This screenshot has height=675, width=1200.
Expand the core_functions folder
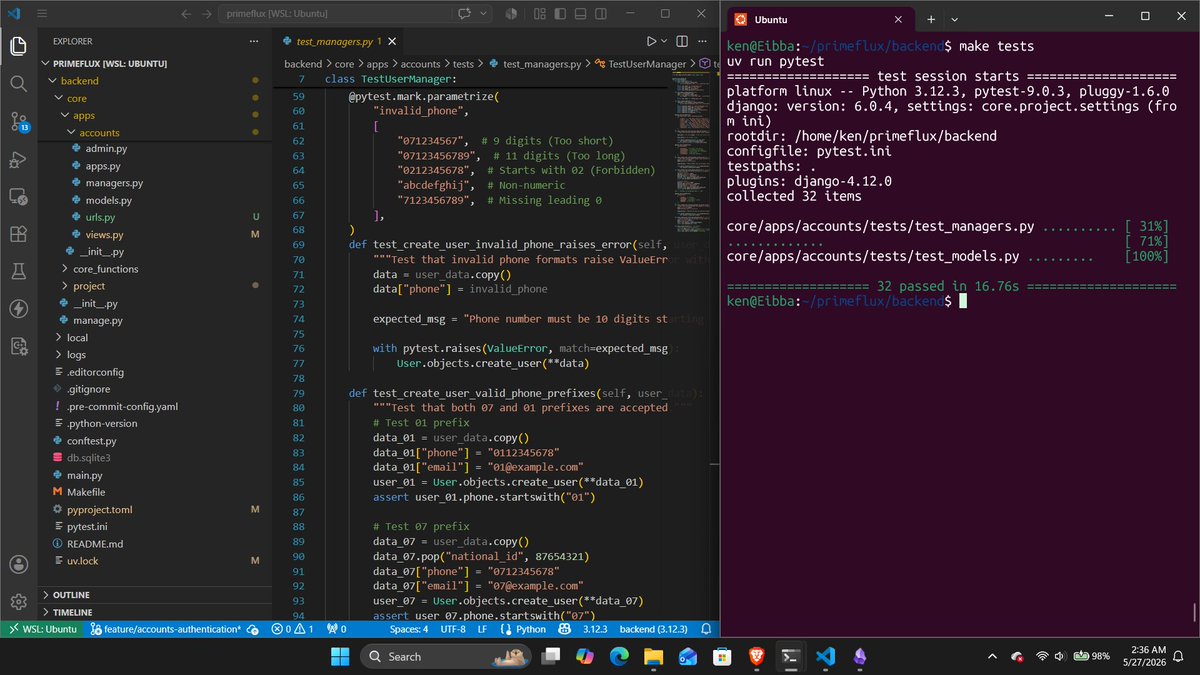tap(155, 269)
